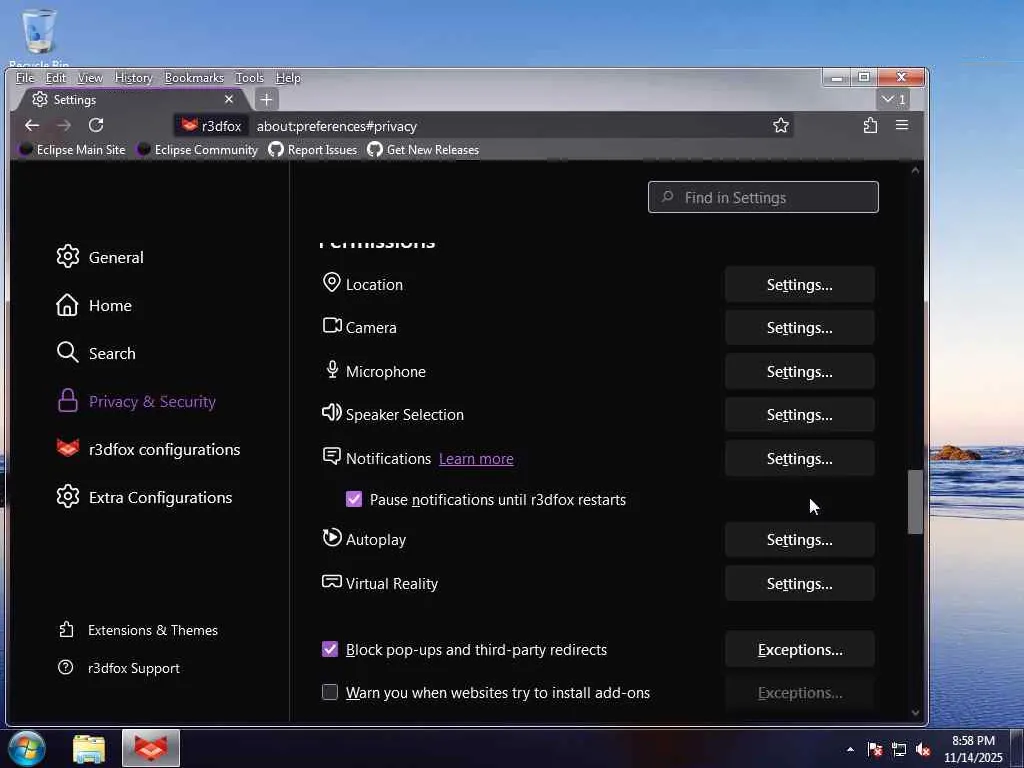Click the Virtual Reality headset icon
The image size is (1024, 768).
click(332, 581)
